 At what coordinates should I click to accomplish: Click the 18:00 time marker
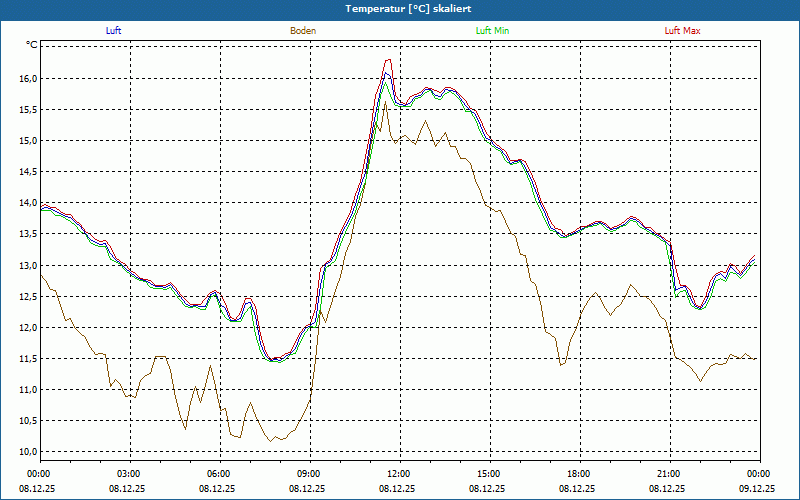point(579,474)
